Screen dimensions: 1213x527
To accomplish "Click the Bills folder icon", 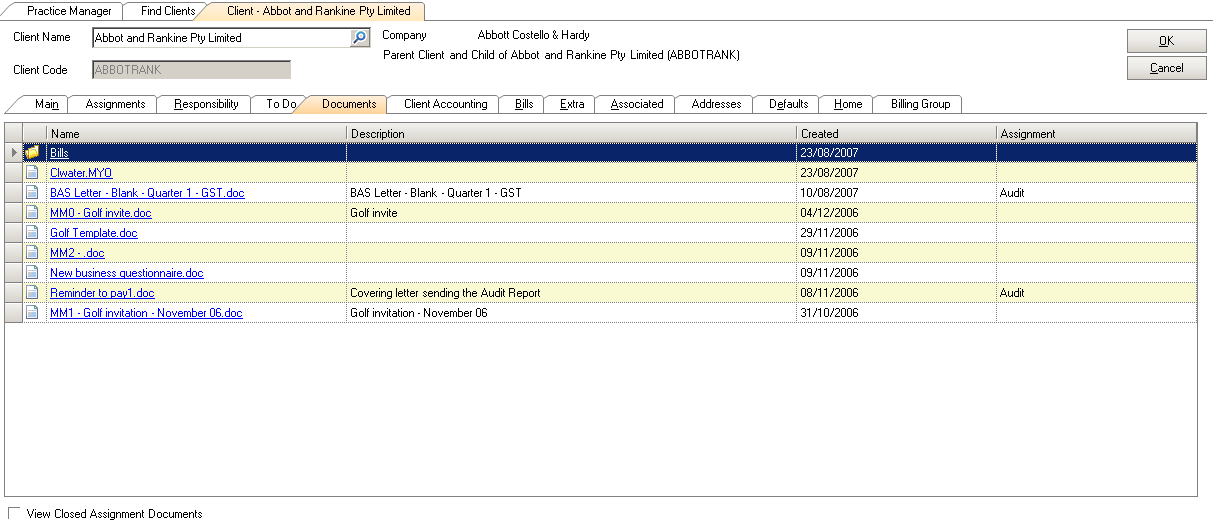I will coord(33,153).
